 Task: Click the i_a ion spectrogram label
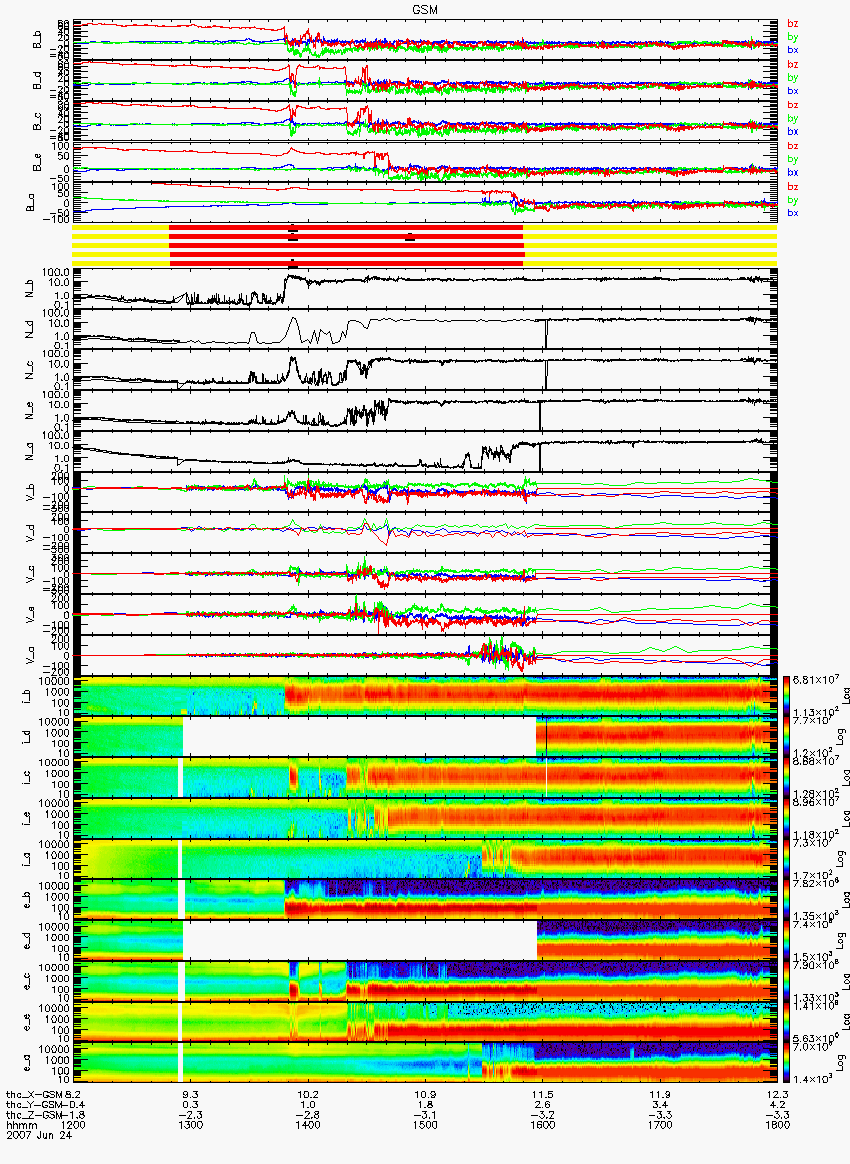26,859
